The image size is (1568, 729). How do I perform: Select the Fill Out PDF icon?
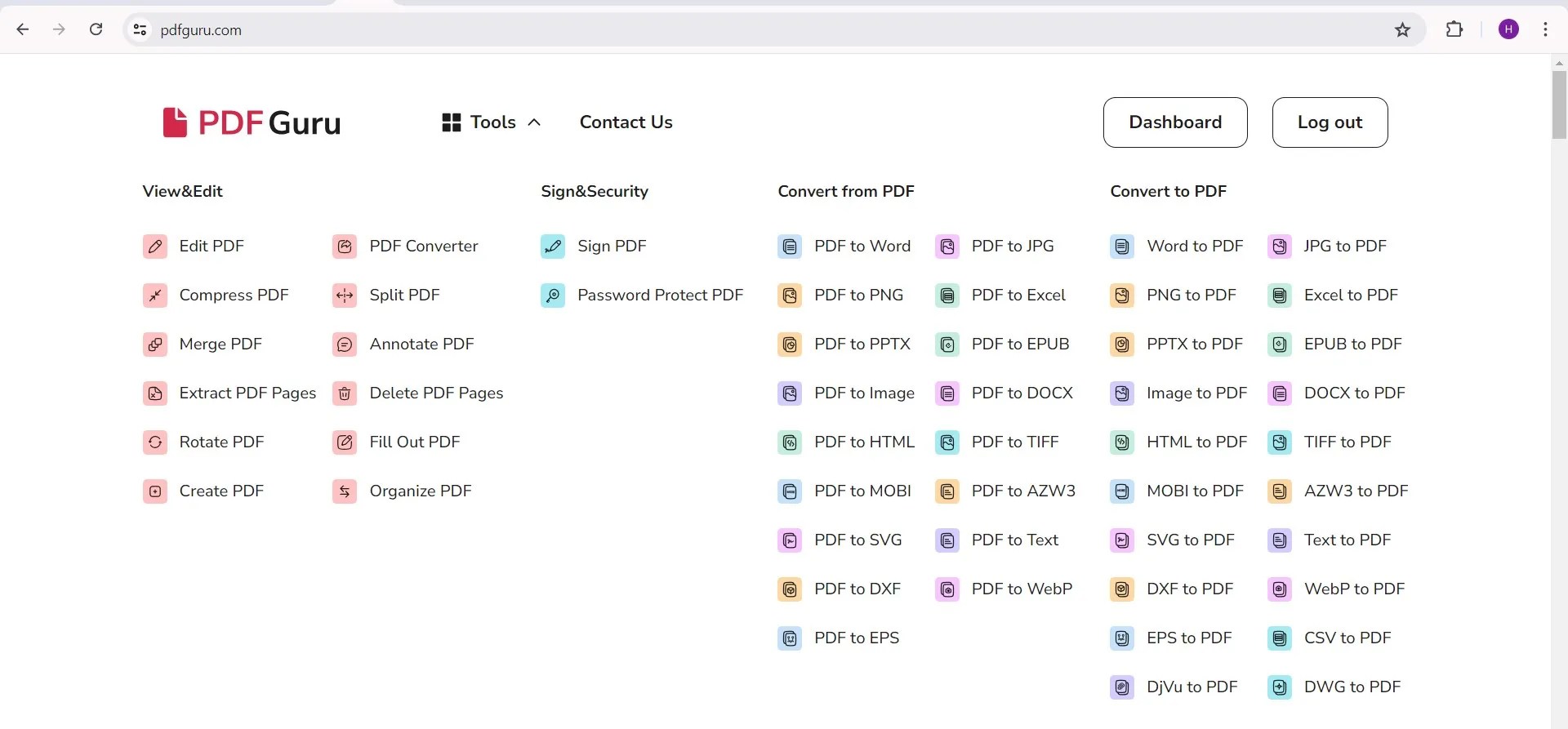345,442
